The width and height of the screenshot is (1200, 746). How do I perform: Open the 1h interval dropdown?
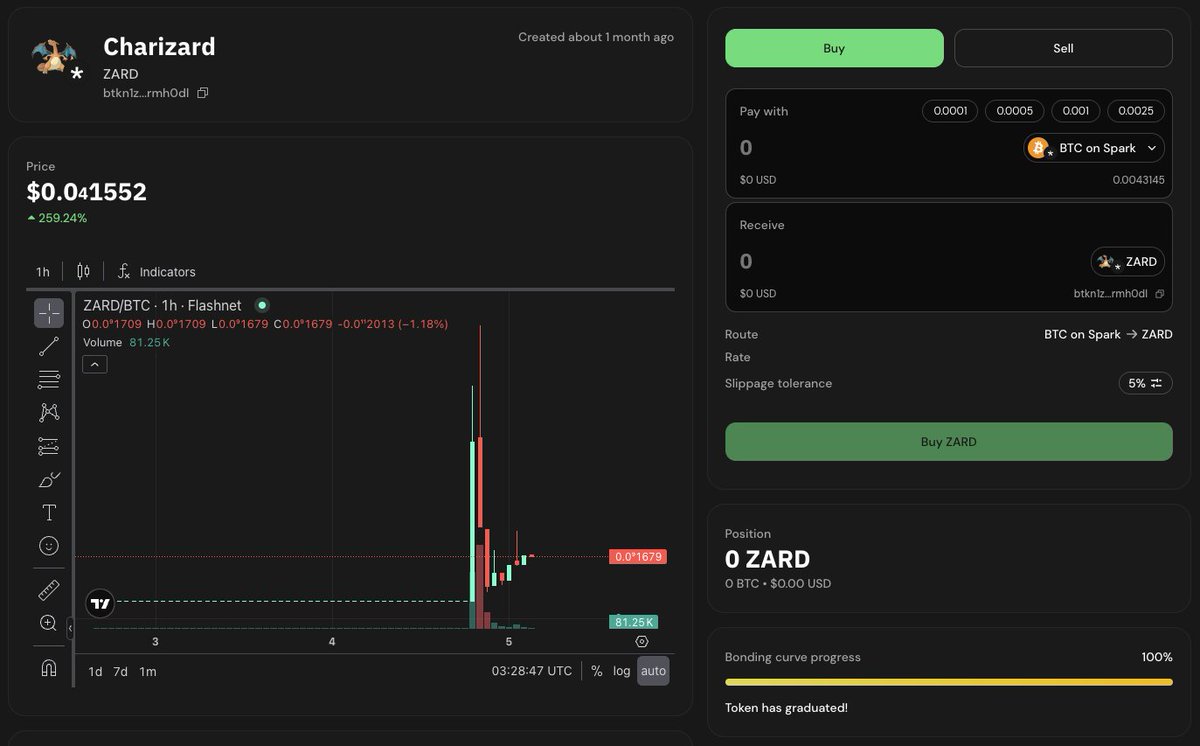[x=43, y=271]
